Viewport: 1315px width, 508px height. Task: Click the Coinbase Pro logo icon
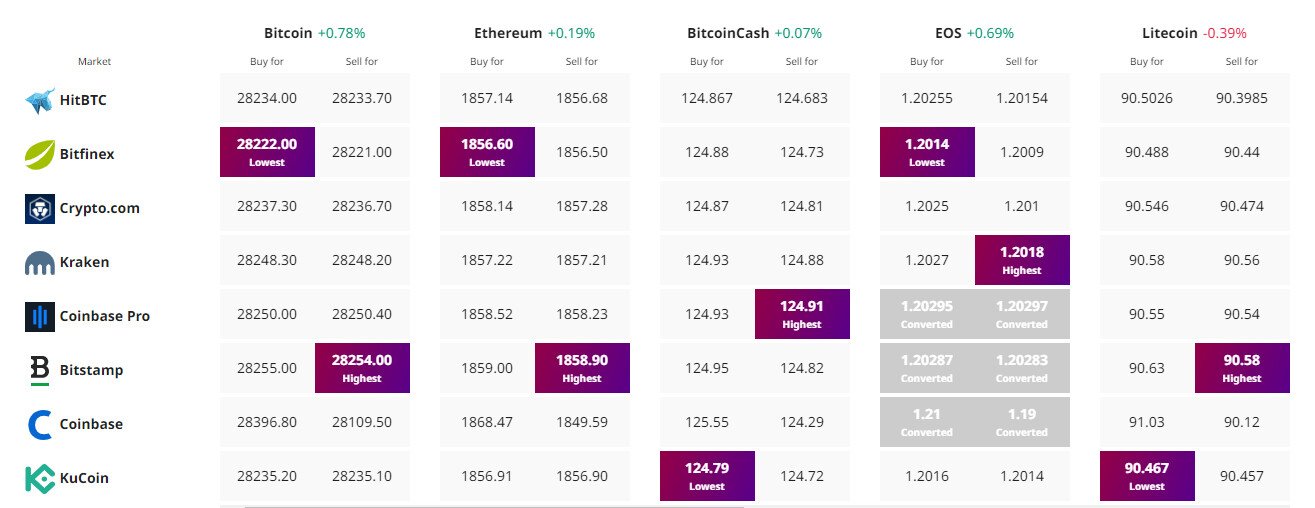(40, 316)
